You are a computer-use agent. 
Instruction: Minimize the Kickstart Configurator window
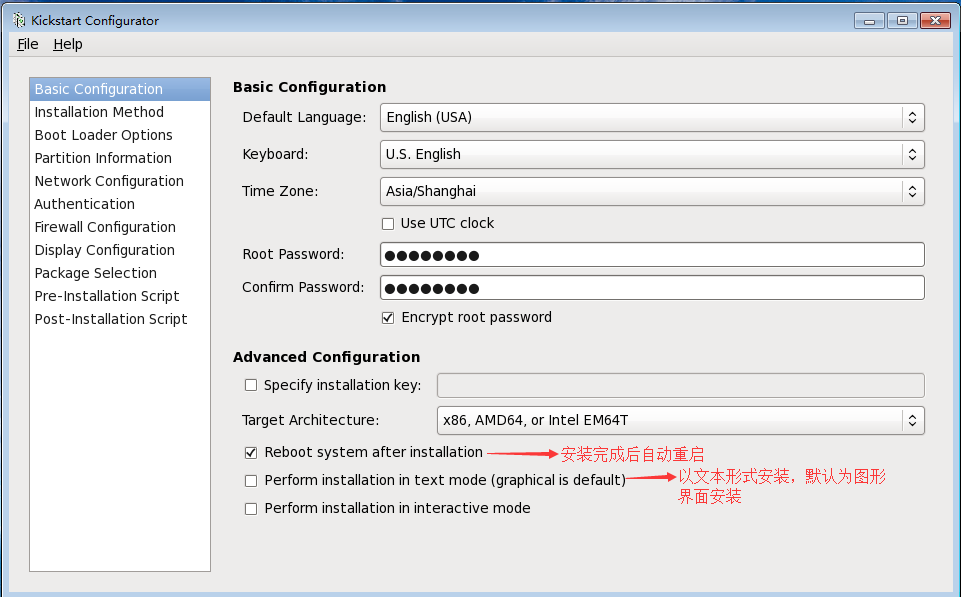(x=870, y=21)
